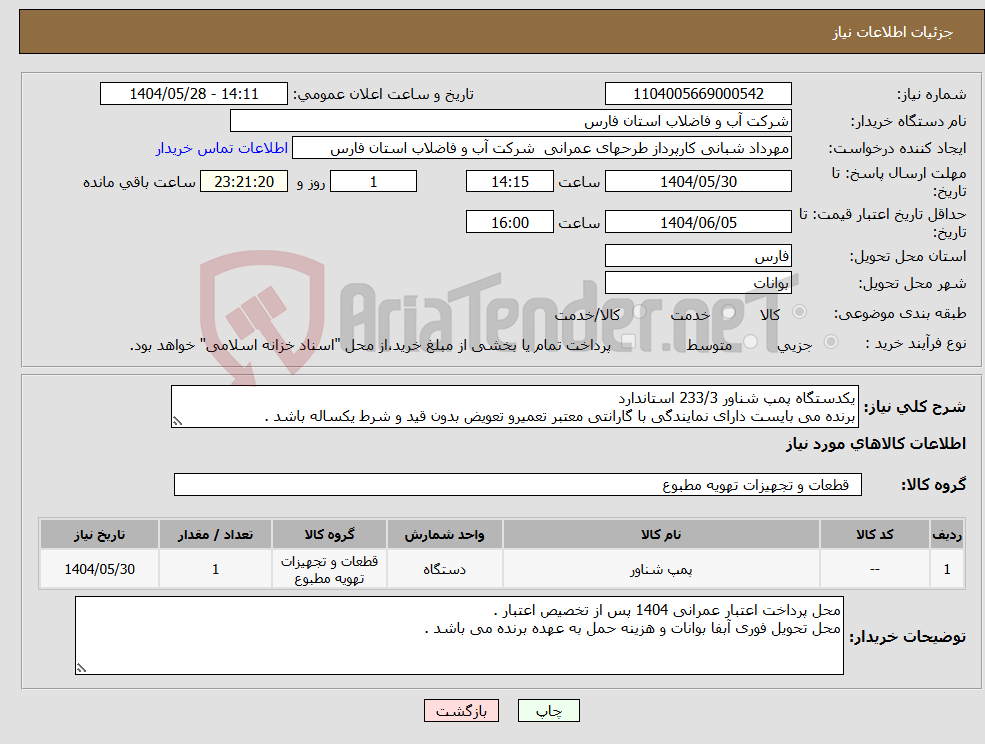Select the کالا/خدمت radio button
This screenshot has height=744, width=985.
pos(637,309)
